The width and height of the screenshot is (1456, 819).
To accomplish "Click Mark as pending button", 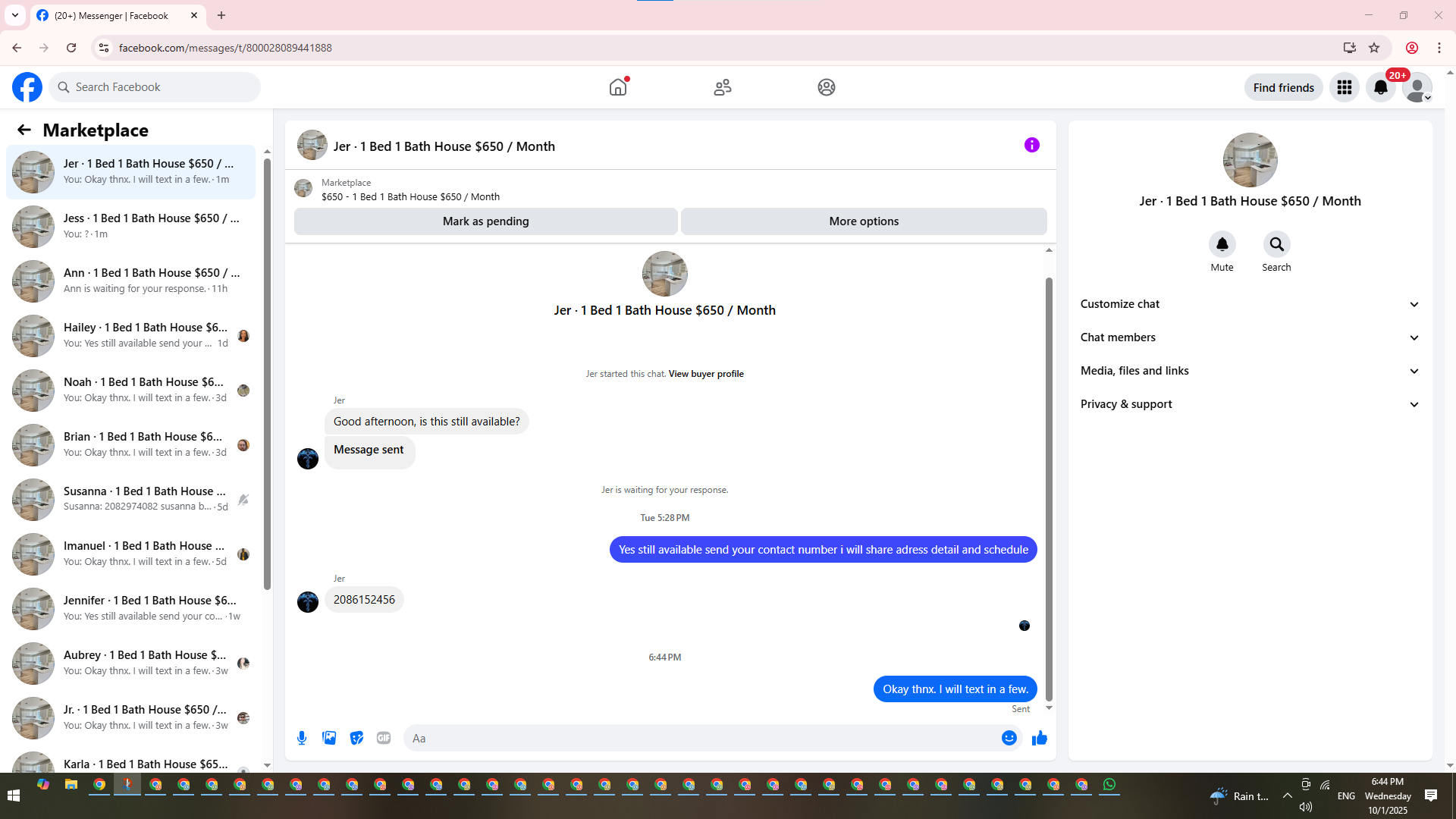I will click(x=486, y=221).
